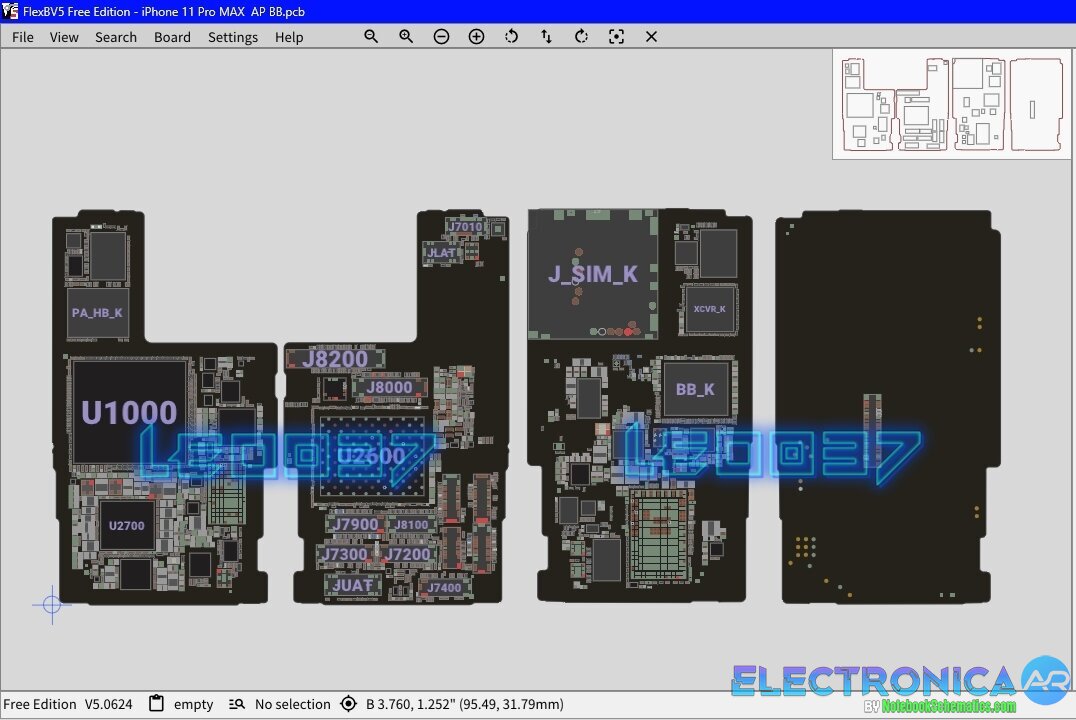The width and height of the screenshot is (1076, 720).
Task: Open the Help menu
Action: pos(289,37)
